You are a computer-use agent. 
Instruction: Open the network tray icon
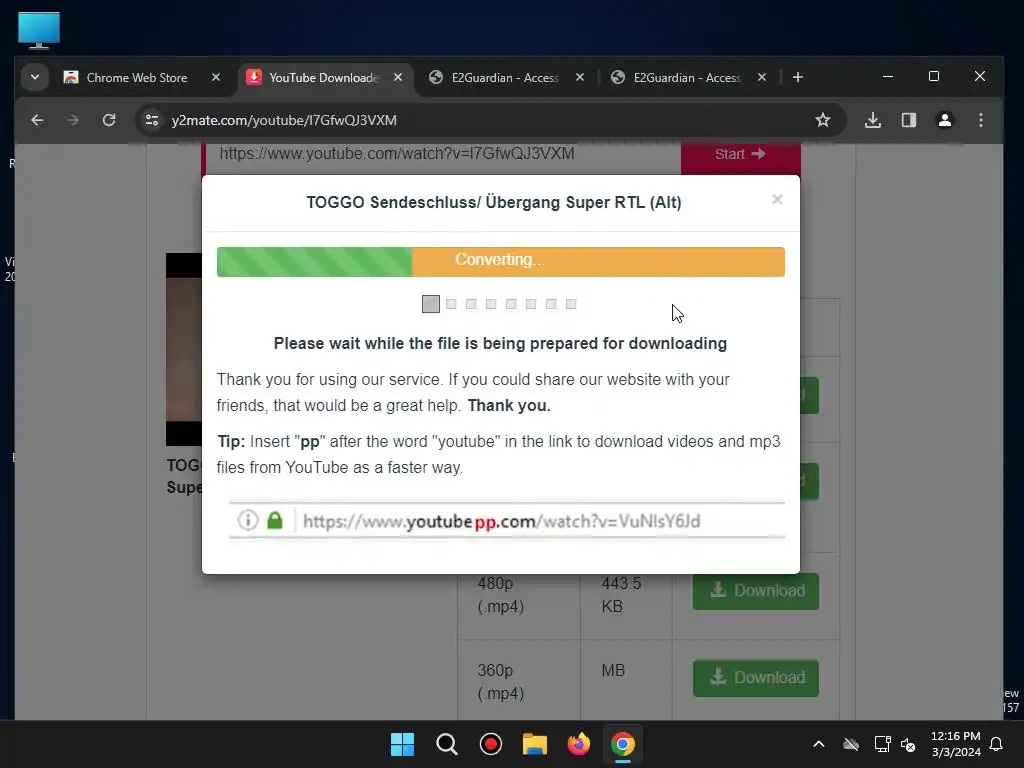[x=882, y=744]
